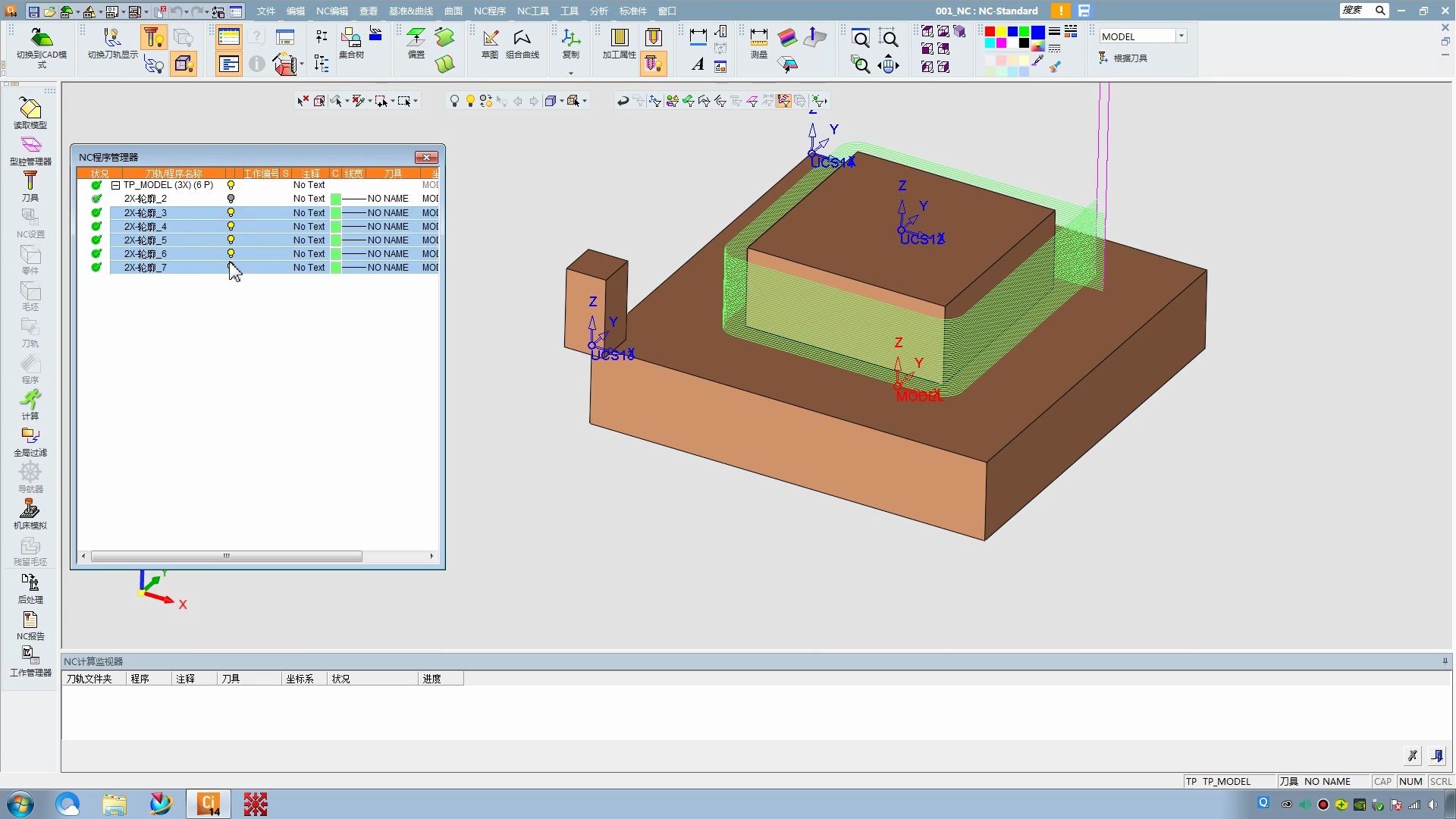Click the 根据刀具 button
Viewport: 1456px width, 819px height.
[x=1124, y=58]
